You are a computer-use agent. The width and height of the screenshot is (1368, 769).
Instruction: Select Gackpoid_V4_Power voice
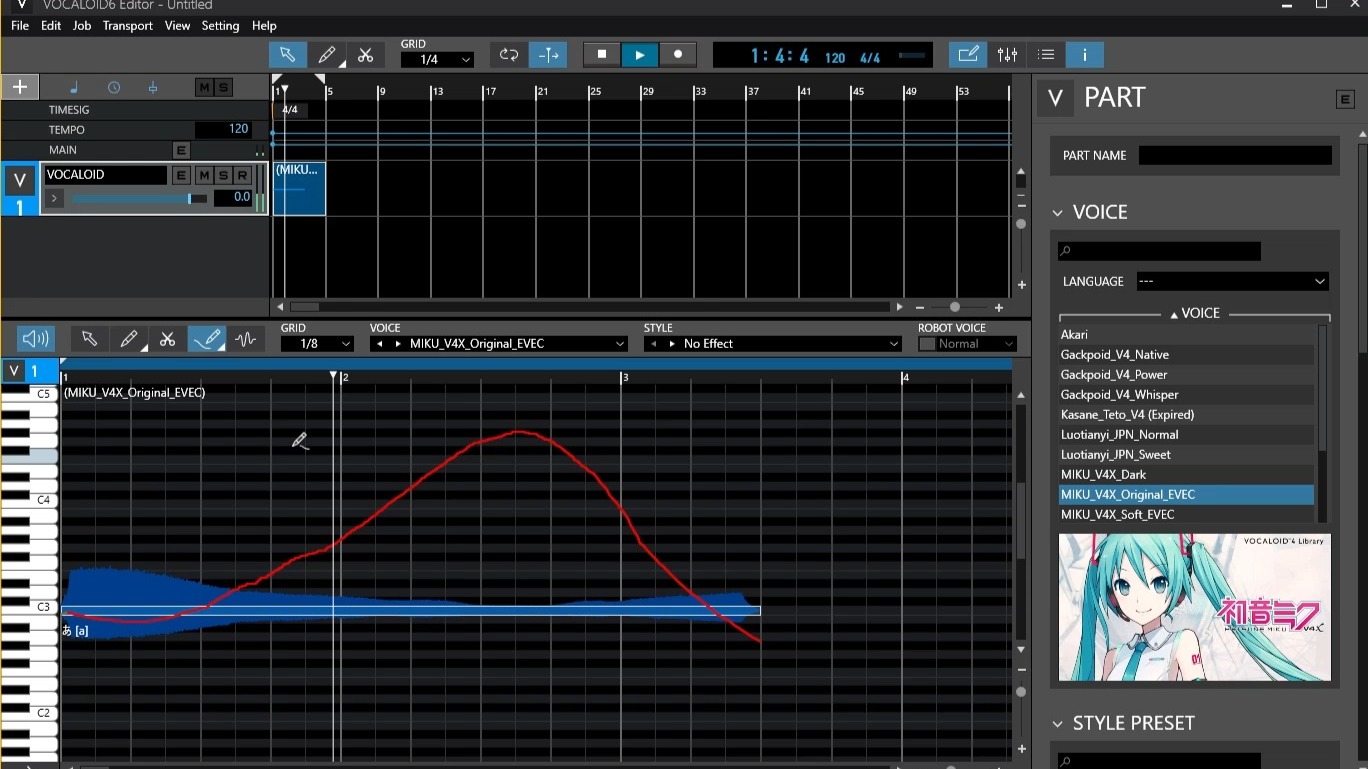click(1186, 375)
